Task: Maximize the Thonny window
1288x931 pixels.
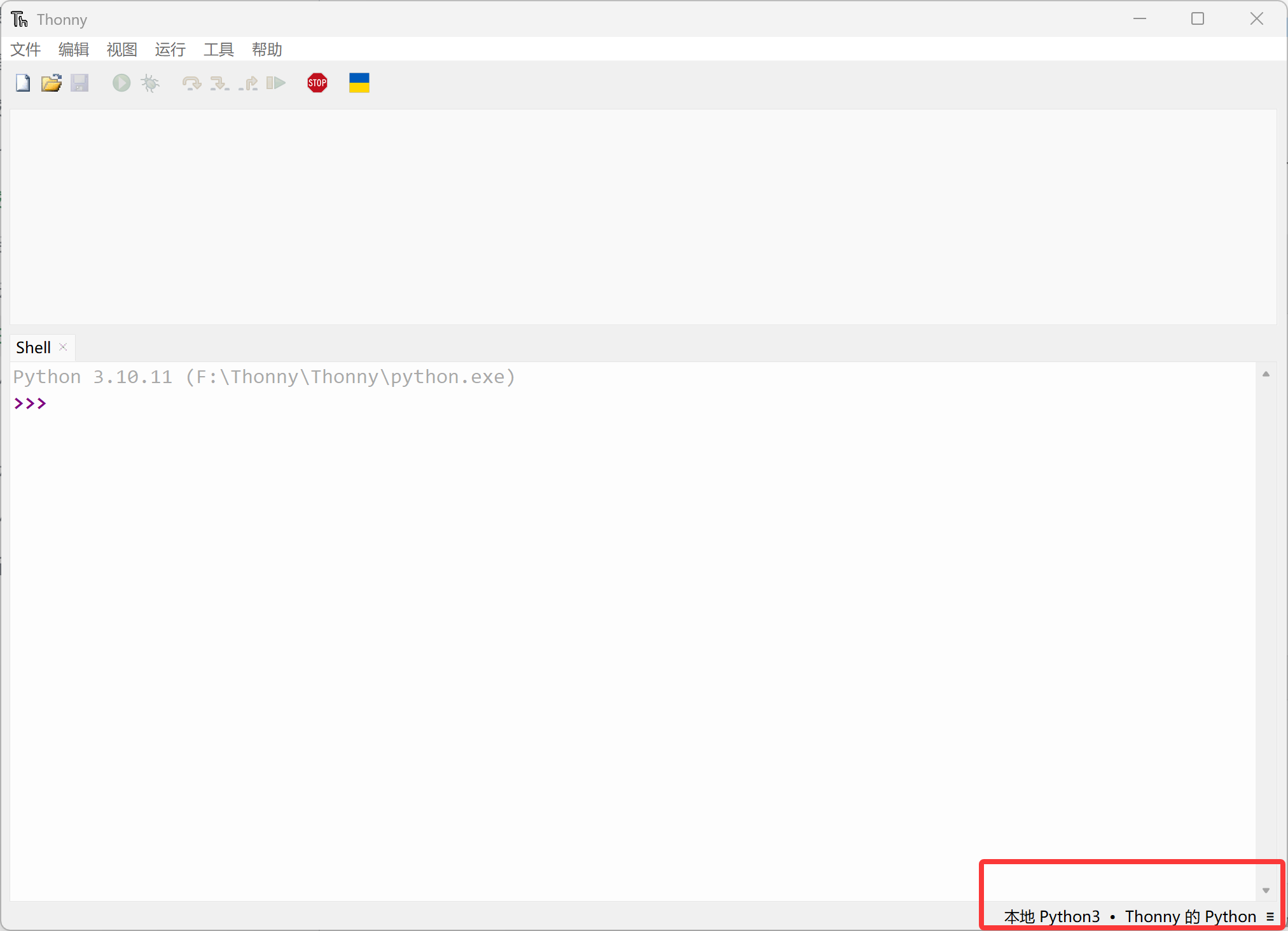Action: (1198, 19)
